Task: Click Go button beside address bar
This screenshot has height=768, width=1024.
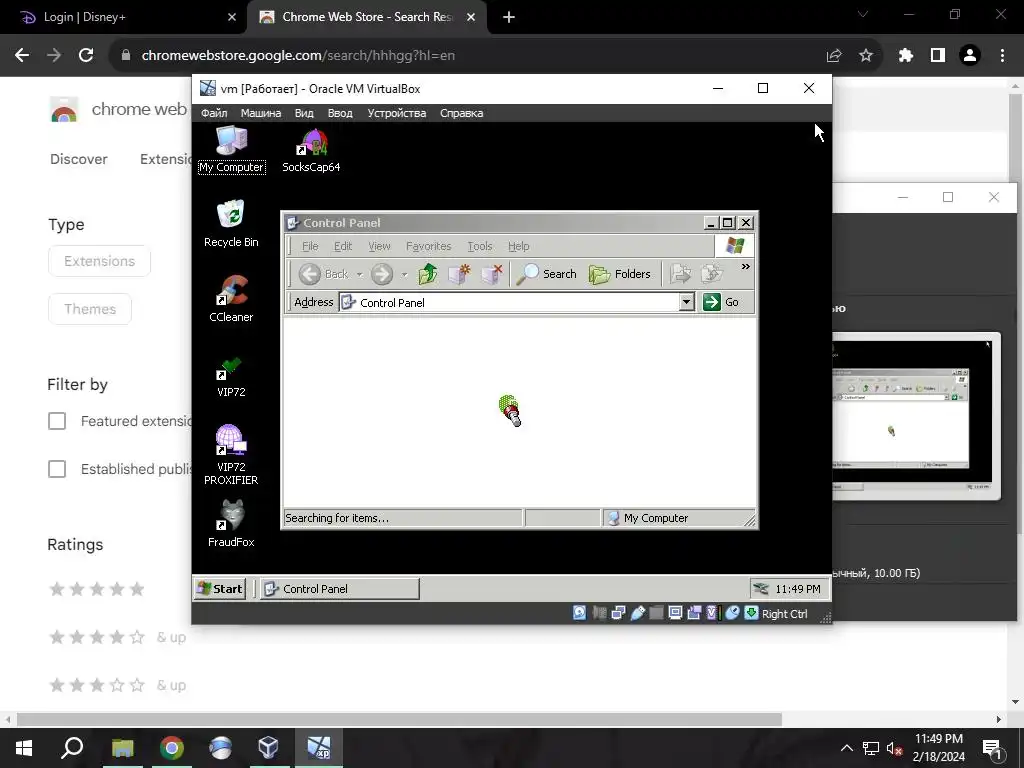Action: 721,302
